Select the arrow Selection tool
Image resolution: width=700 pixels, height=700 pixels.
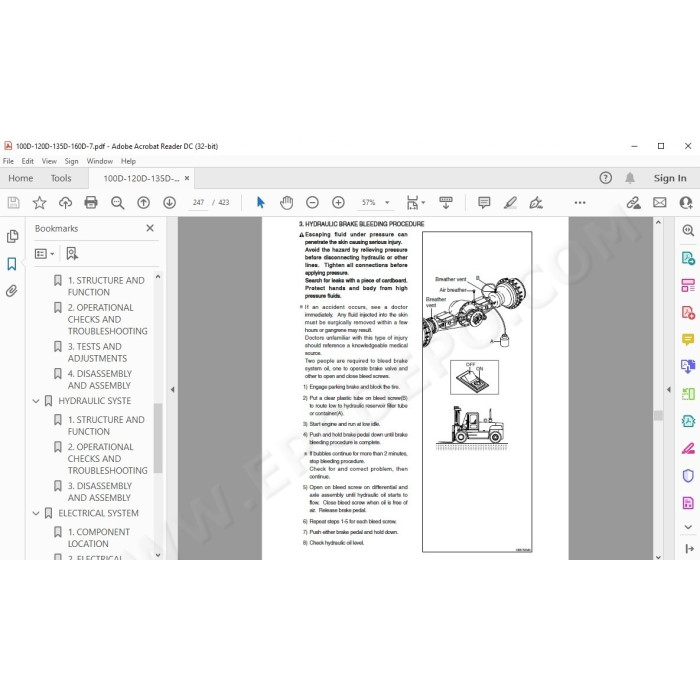(261, 203)
